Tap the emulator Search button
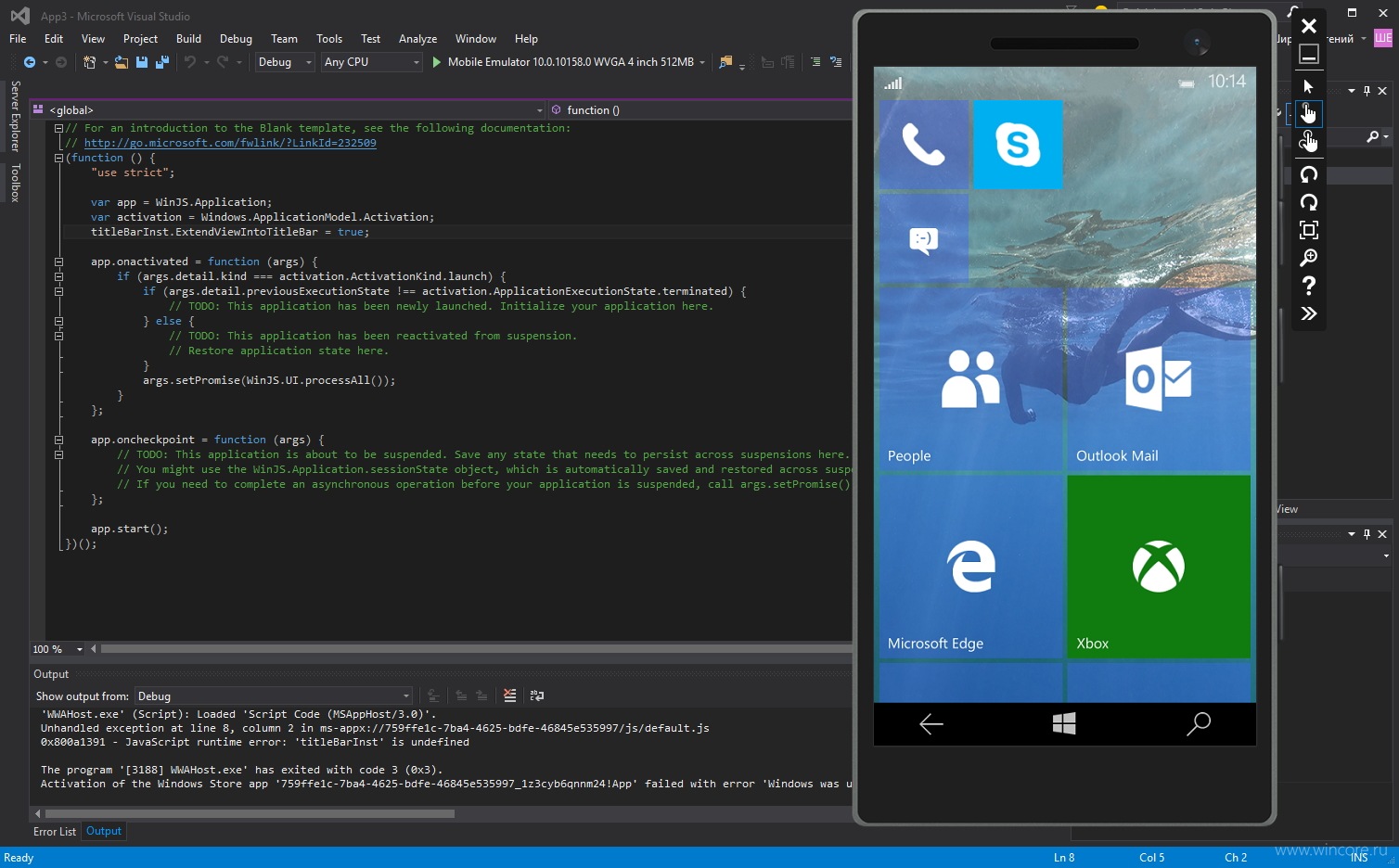1399x868 pixels. [x=1198, y=724]
